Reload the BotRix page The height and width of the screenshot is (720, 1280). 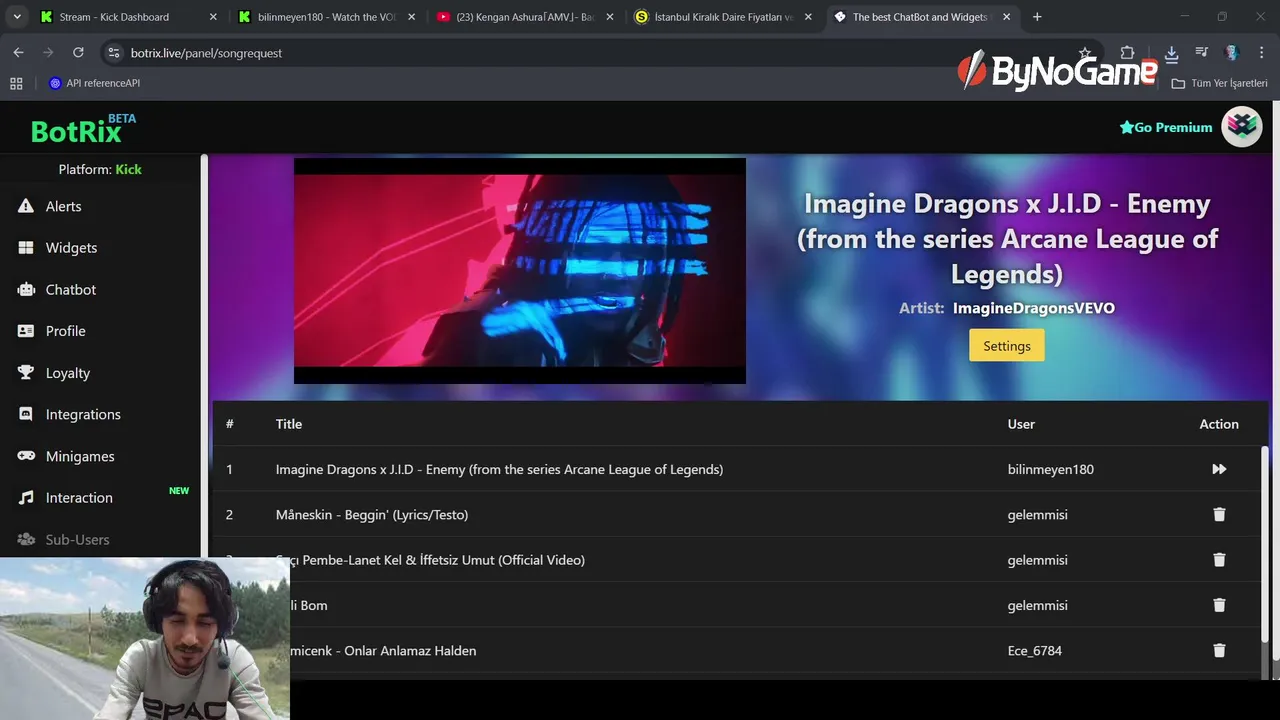pyautogui.click(x=78, y=53)
